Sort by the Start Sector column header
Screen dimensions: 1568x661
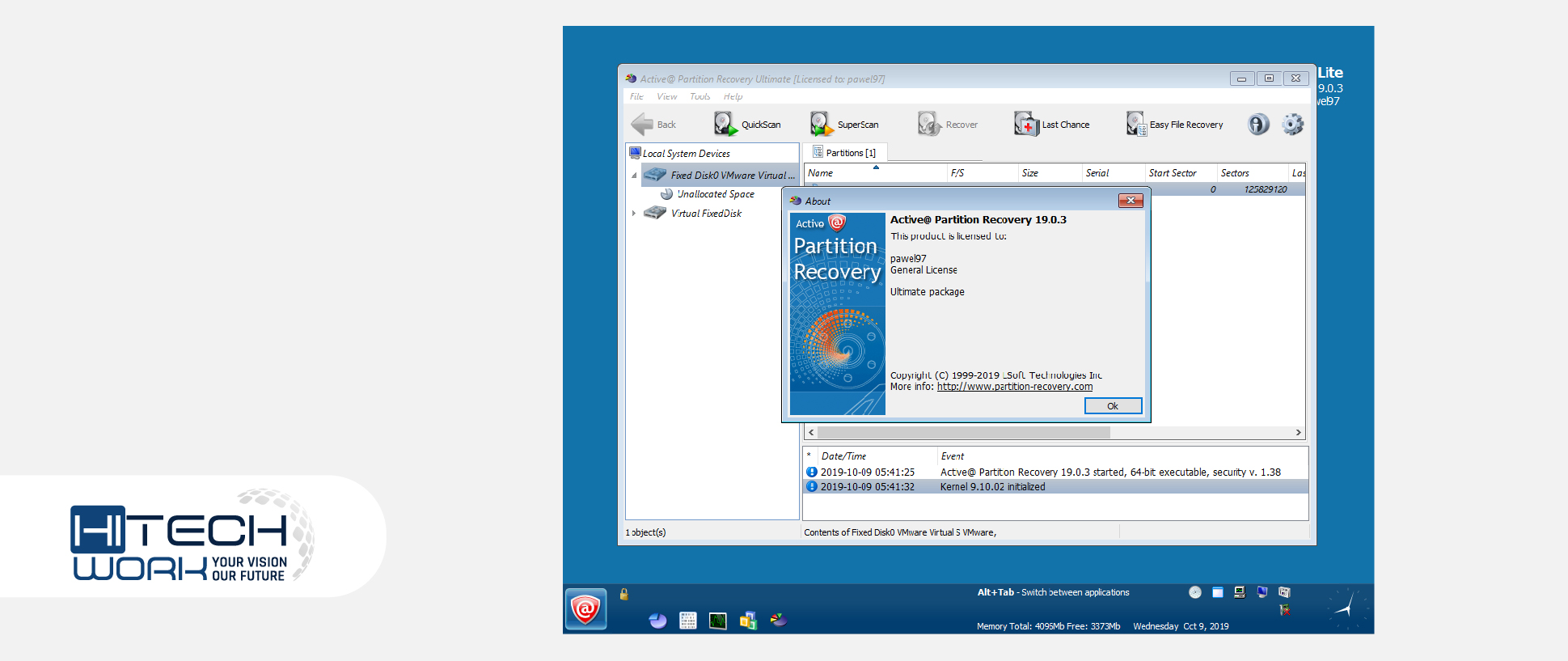tap(1181, 173)
